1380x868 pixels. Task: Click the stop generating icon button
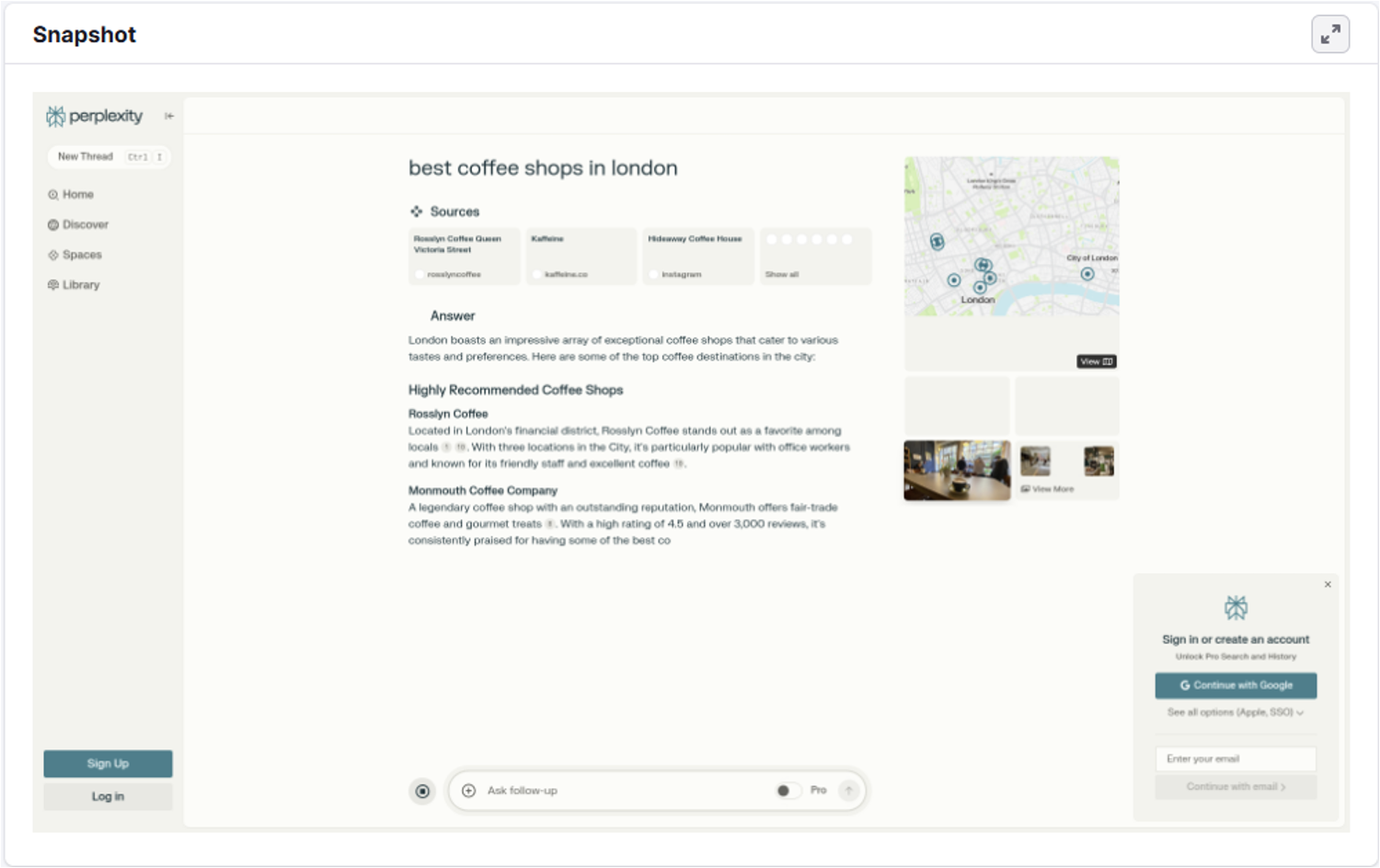tap(422, 791)
